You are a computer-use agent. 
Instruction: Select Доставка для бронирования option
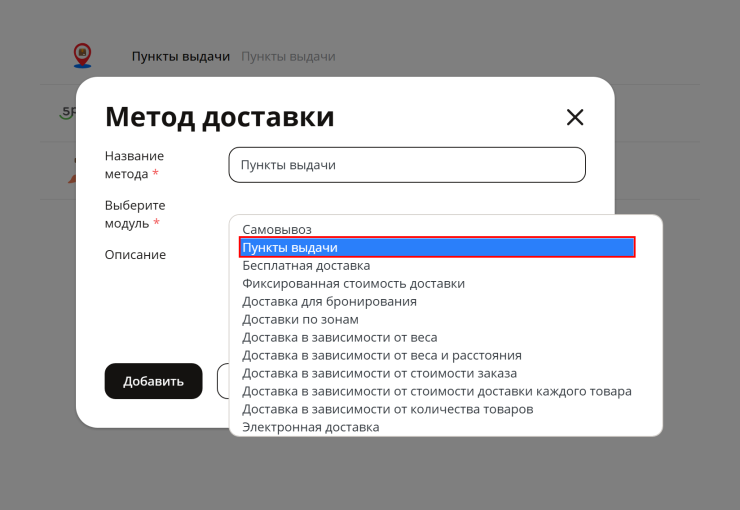tap(437, 301)
